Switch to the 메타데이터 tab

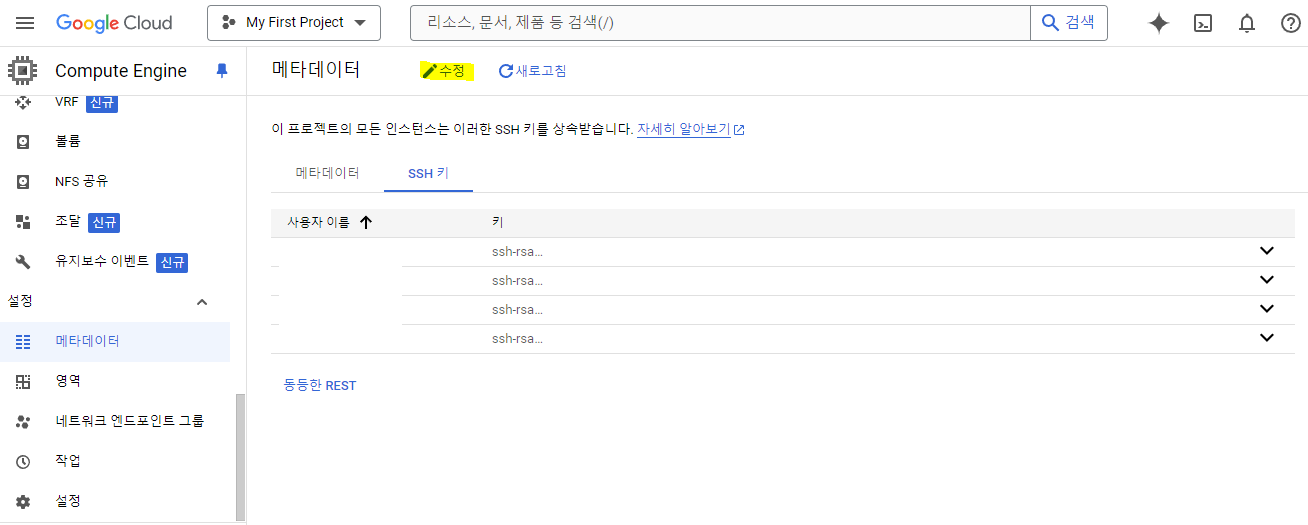(x=327, y=173)
